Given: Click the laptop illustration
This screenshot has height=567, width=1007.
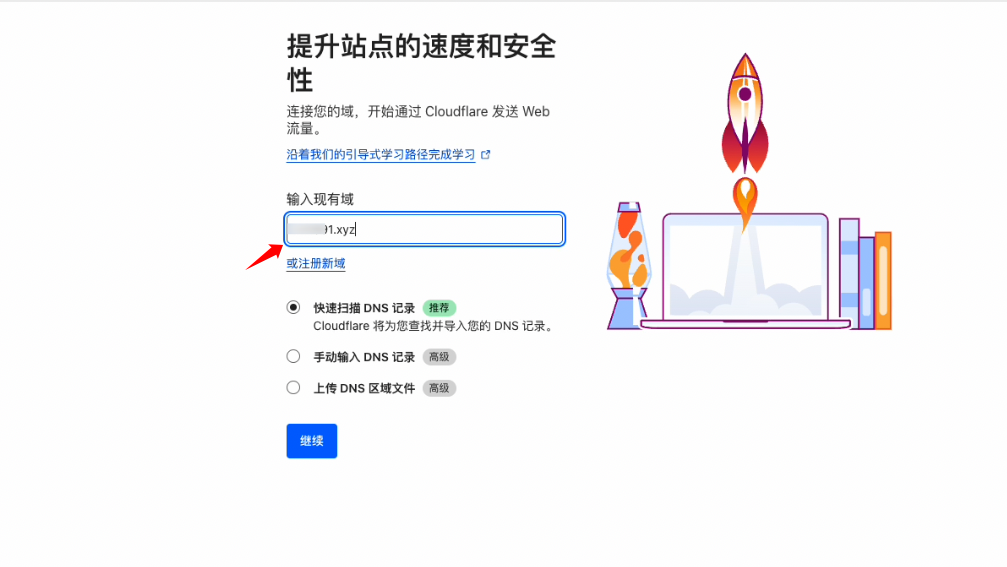Looking at the screenshot, I should [745, 271].
